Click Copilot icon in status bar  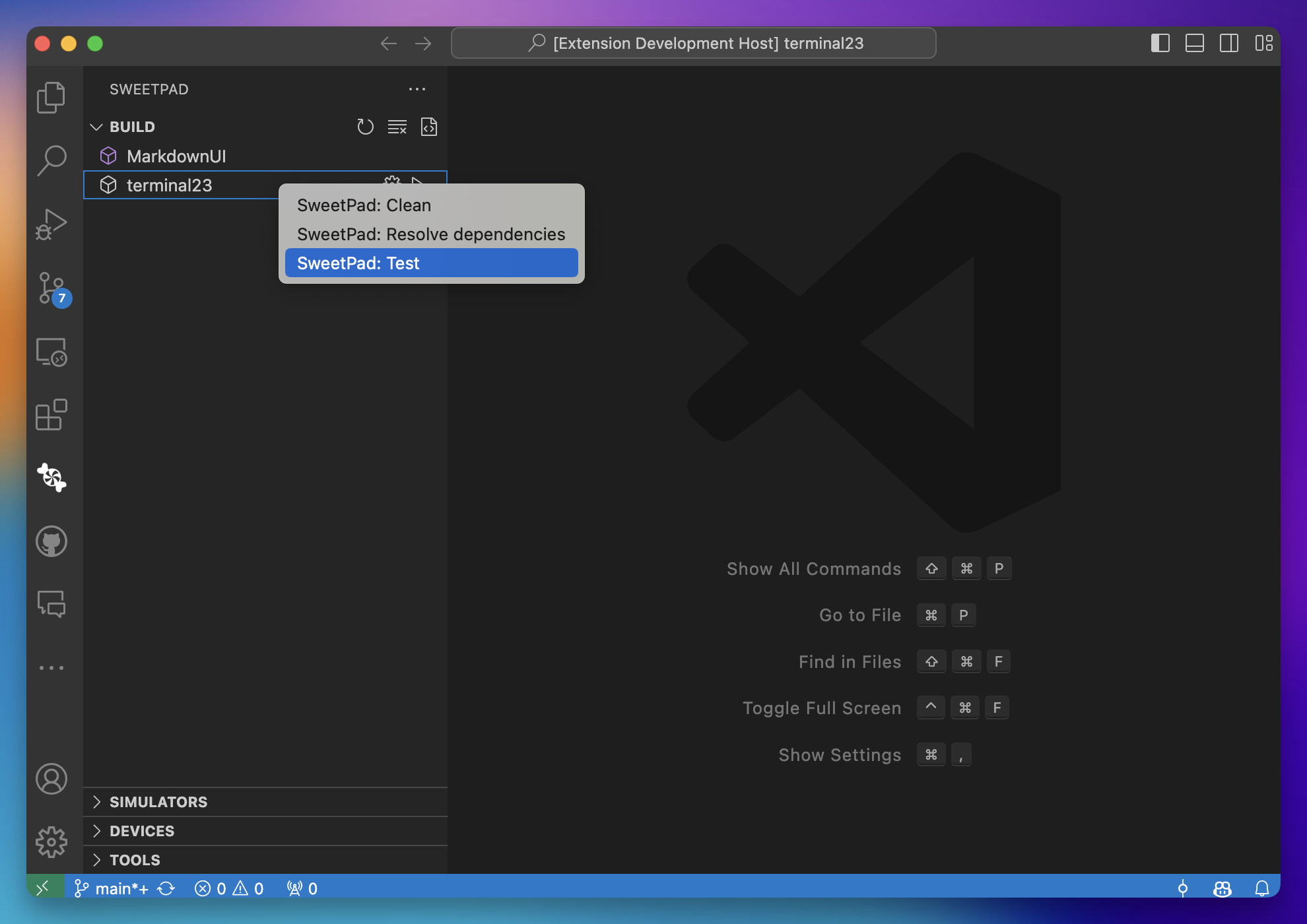pos(1222,888)
